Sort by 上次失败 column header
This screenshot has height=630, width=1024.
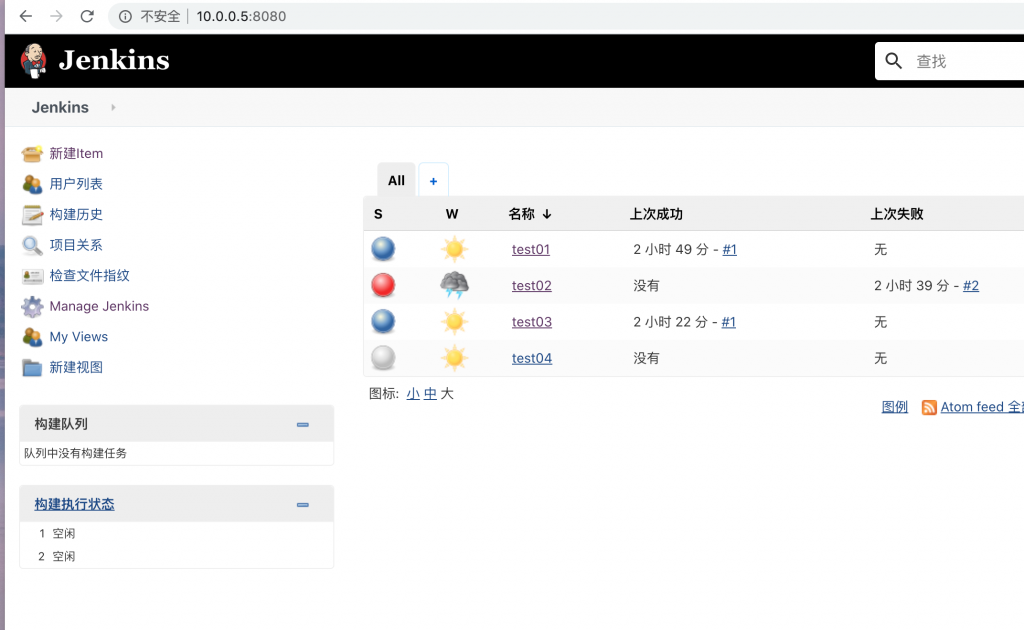[x=897, y=214]
